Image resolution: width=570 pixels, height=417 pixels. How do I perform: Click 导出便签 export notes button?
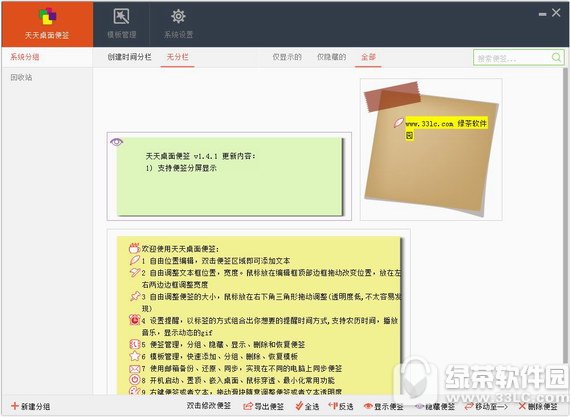coord(264,406)
